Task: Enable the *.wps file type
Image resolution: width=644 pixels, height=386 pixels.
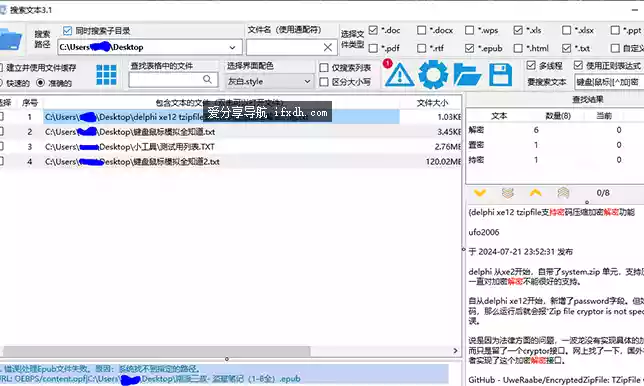Action: click(469, 30)
